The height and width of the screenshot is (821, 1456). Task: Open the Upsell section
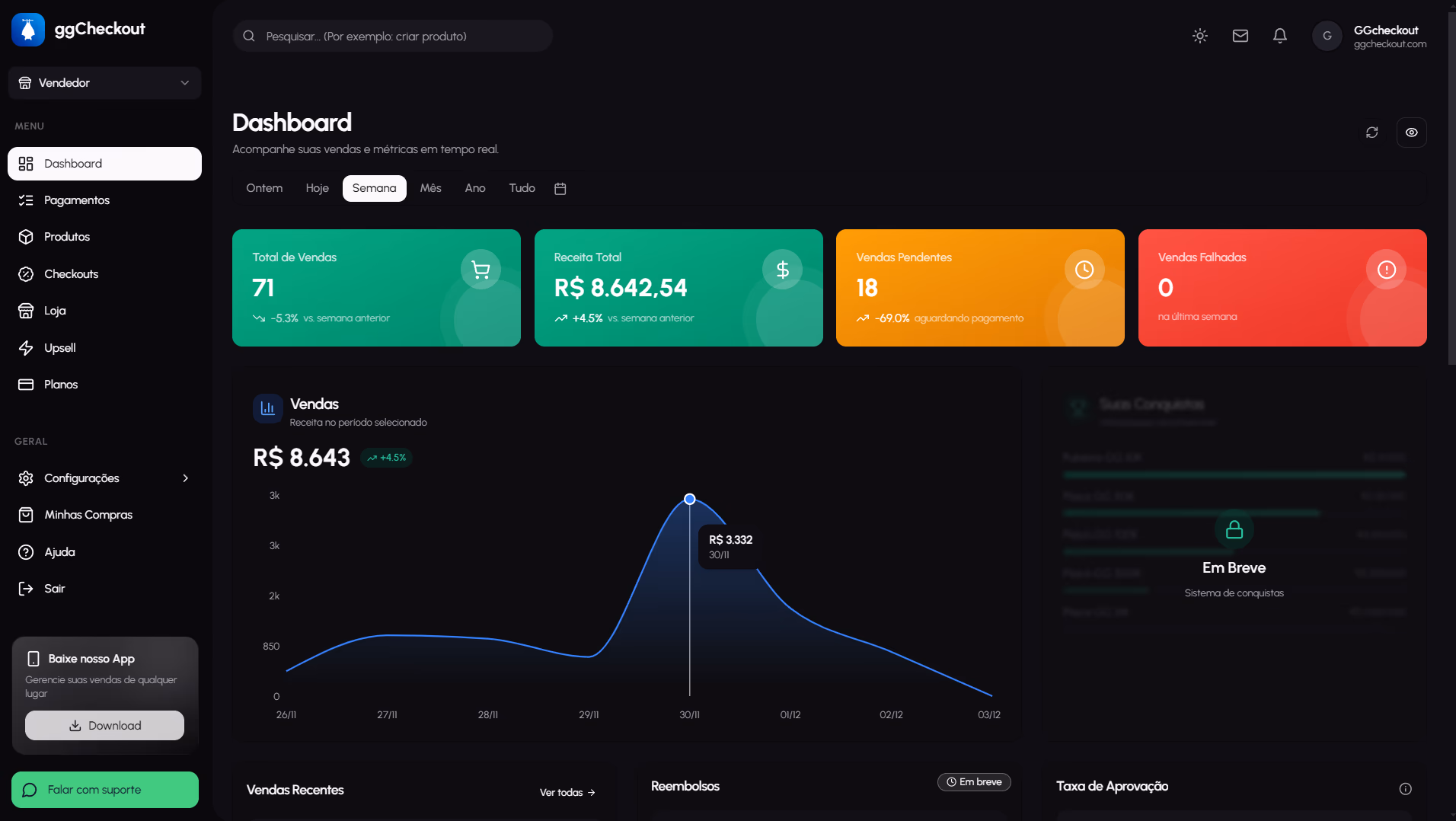(x=104, y=348)
